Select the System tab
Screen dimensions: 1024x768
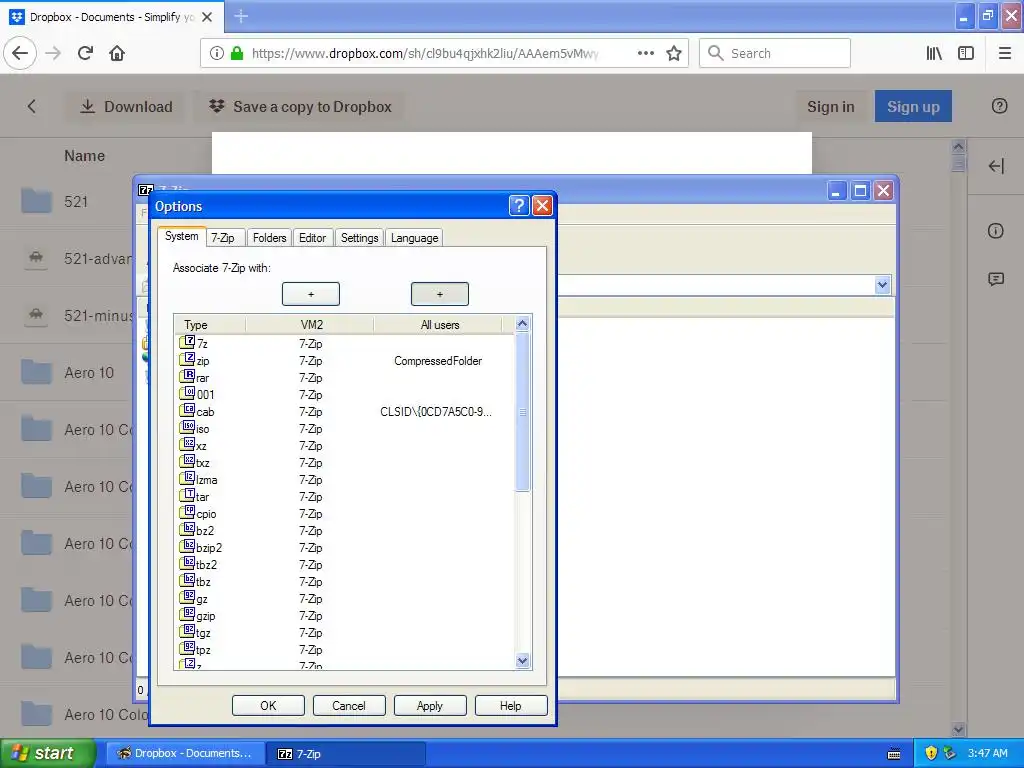(x=182, y=236)
